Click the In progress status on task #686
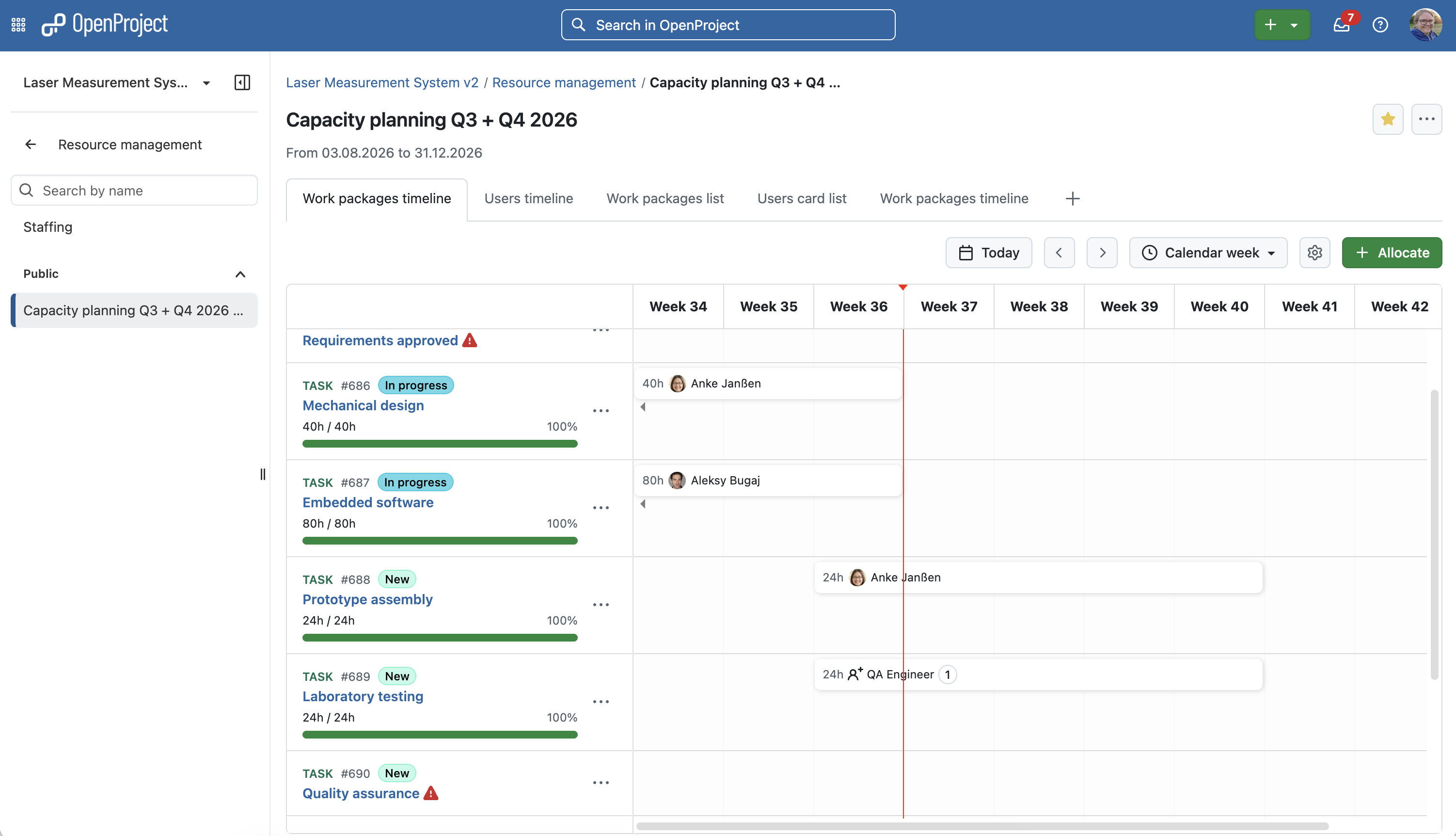 (415, 386)
